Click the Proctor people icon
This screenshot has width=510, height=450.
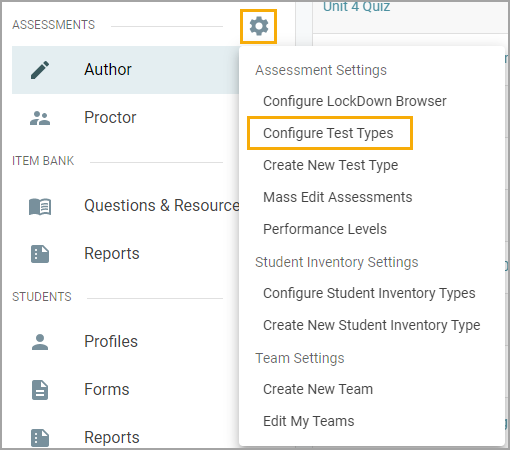[x=40, y=118]
